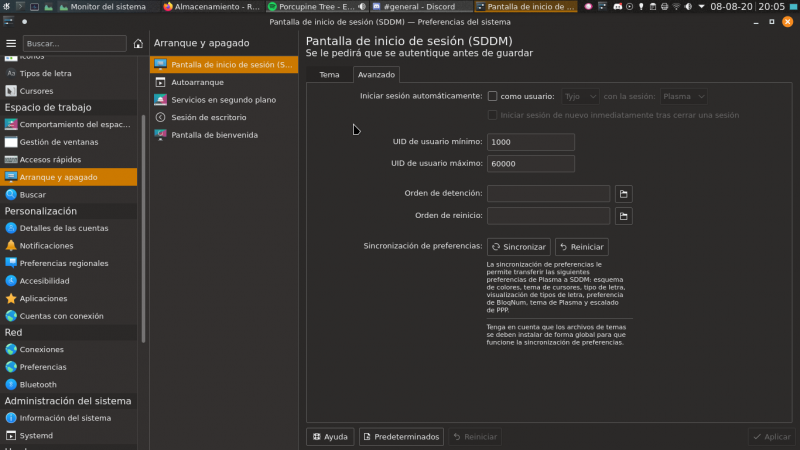The width and height of the screenshot is (800, 450).
Task: Open Preferencias regionales
Action: [68, 263]
